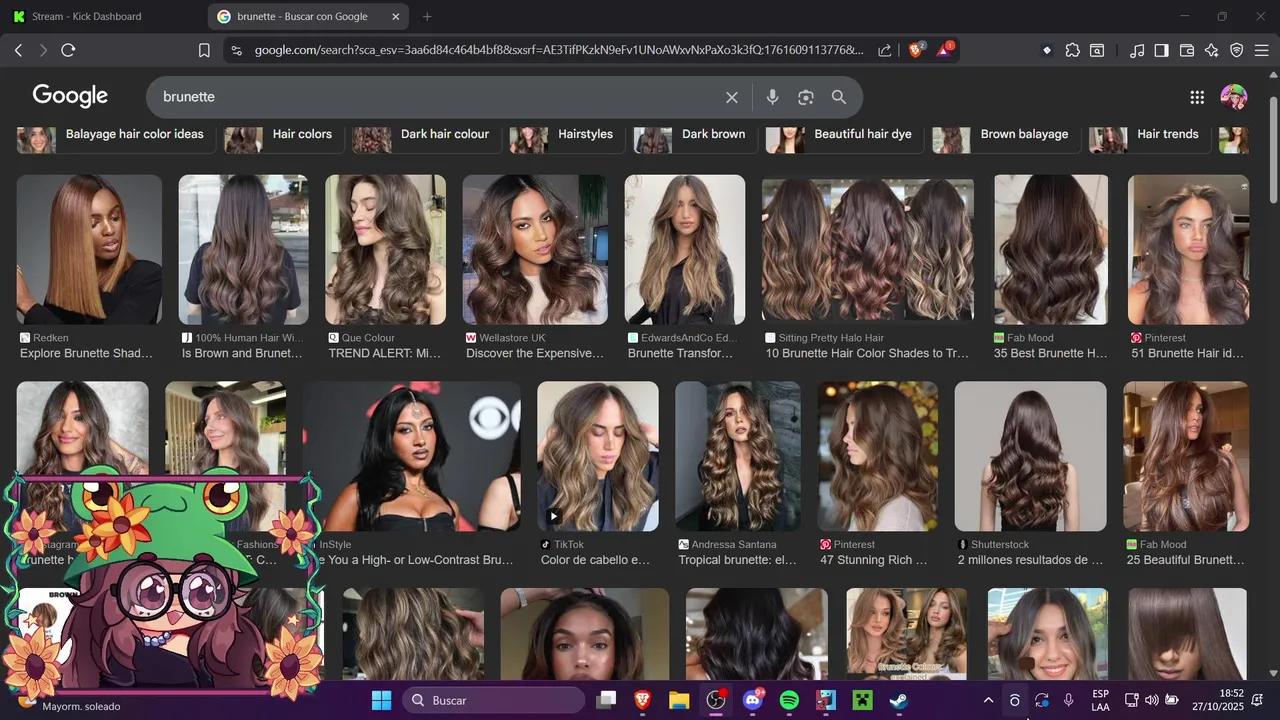The image size is (1280, 720).
Task: Click the share page icon in address bar
Action: click(x=885, y=50)
